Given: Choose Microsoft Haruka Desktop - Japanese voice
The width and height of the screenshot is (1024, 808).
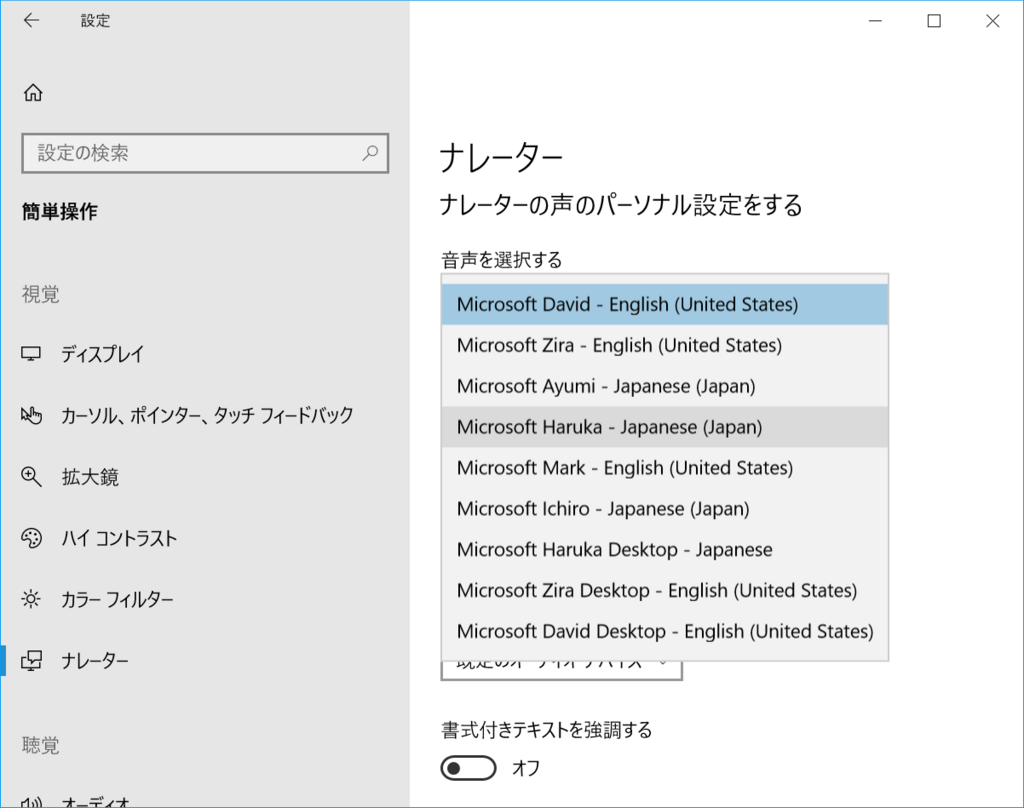Looking at the screenshot, I should pos(665,550).
